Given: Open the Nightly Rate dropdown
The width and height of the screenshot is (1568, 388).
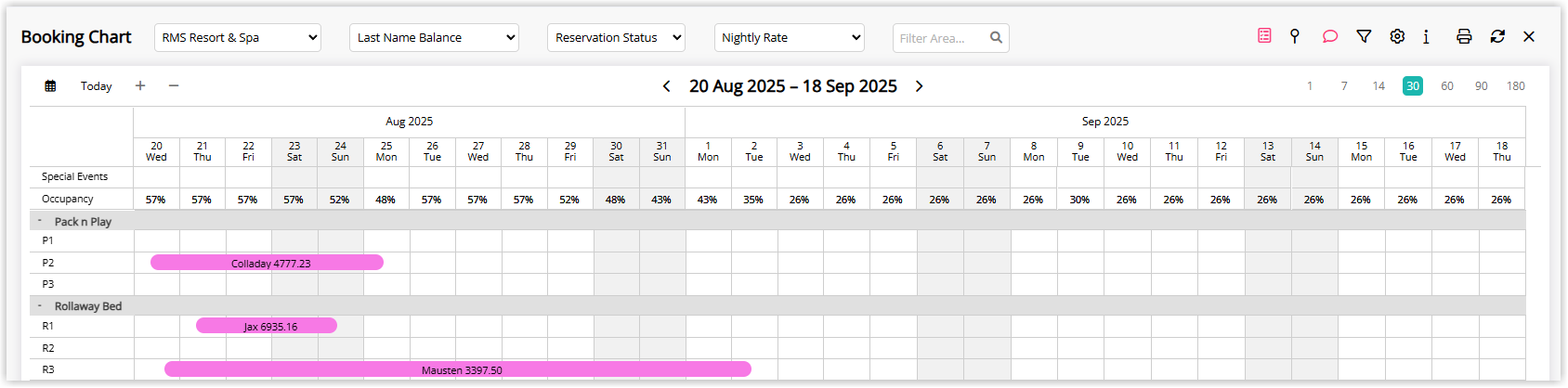Looking at the screenshot, I should click(790, 37).
